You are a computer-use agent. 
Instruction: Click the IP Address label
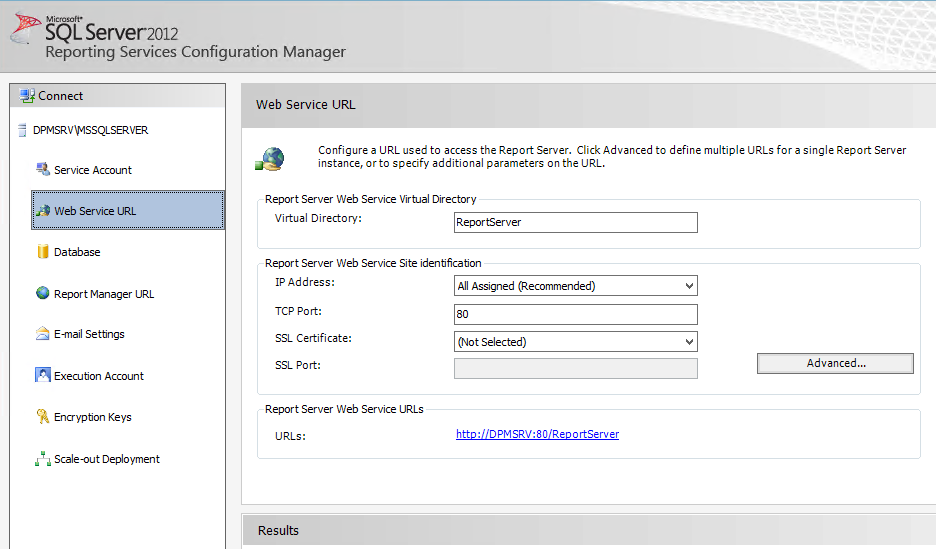click(x=304, y=282)
